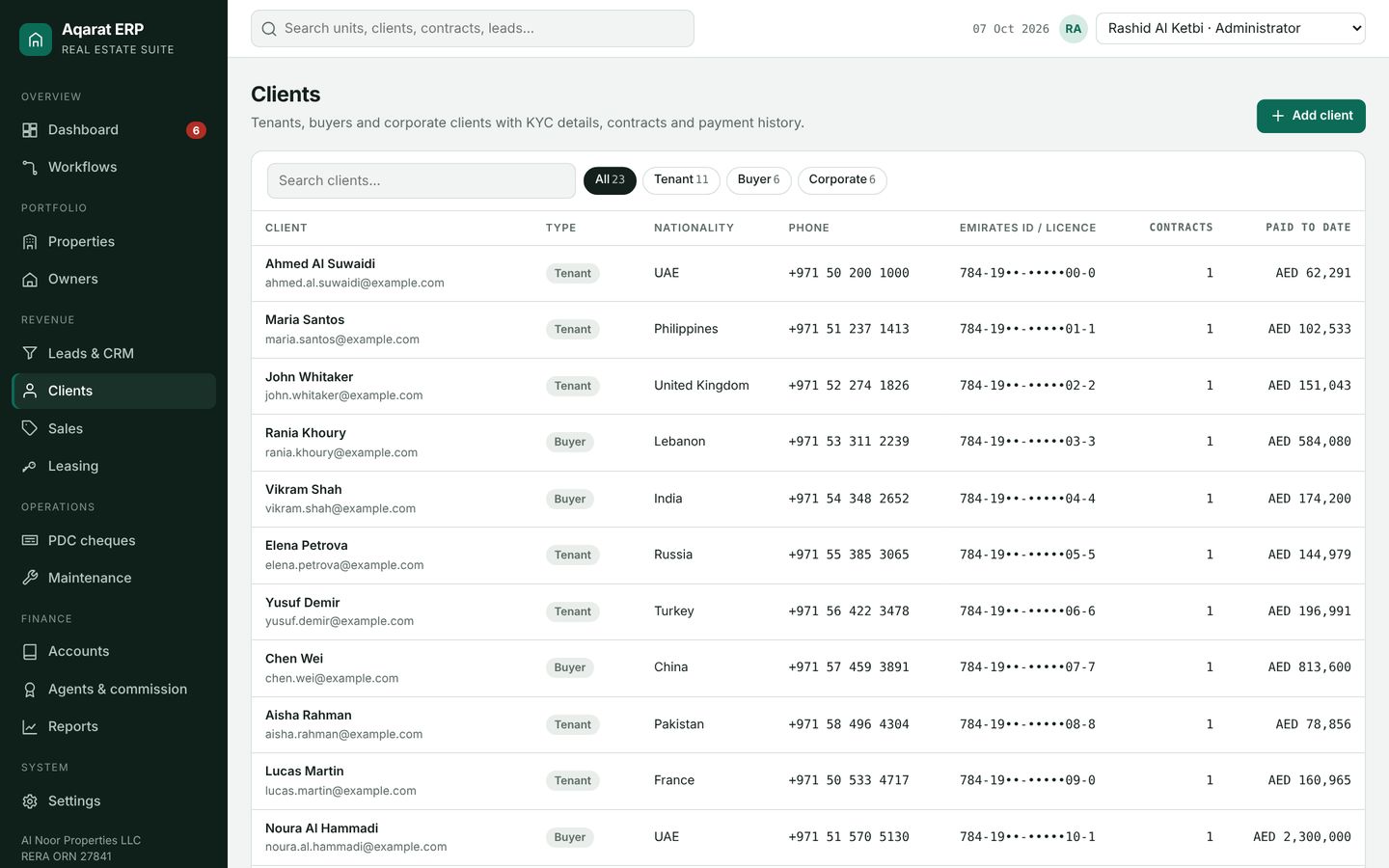Click Vikram Shah's phone number
The image size is (1389, 868).
click(849, 499)
